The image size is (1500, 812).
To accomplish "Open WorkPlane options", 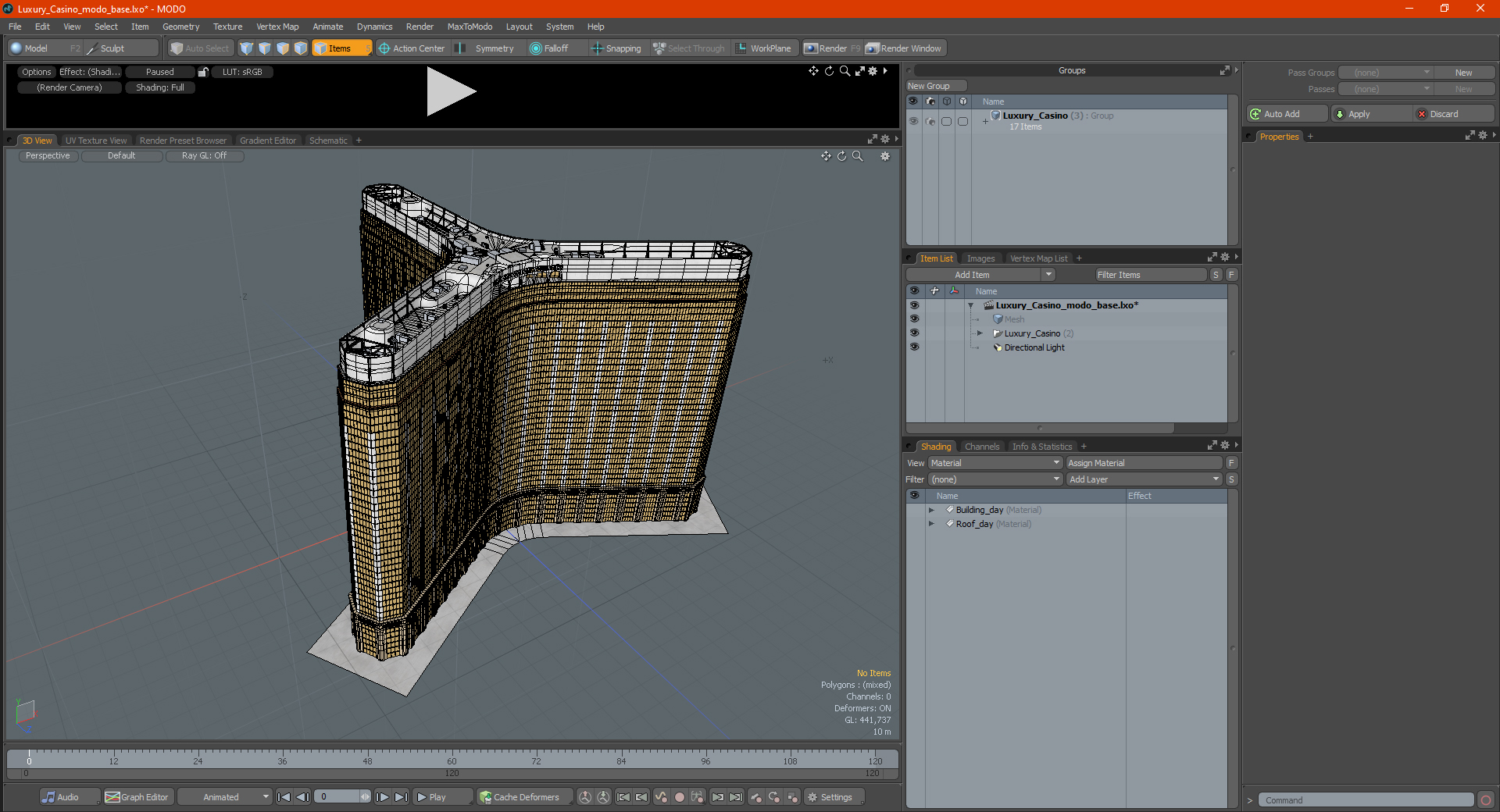I will 764,48.
